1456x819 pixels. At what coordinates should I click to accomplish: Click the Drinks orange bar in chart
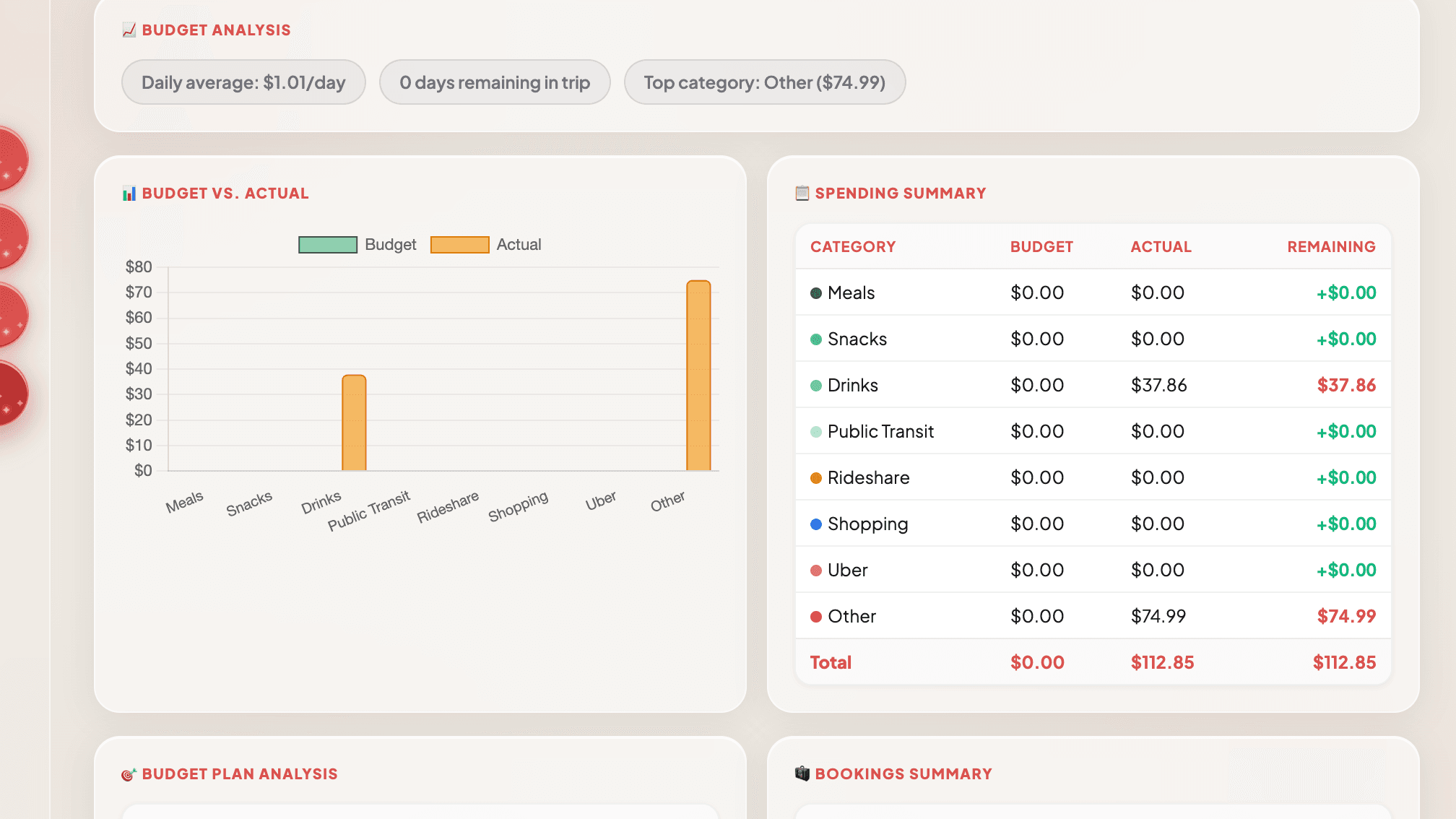[354, 423]
